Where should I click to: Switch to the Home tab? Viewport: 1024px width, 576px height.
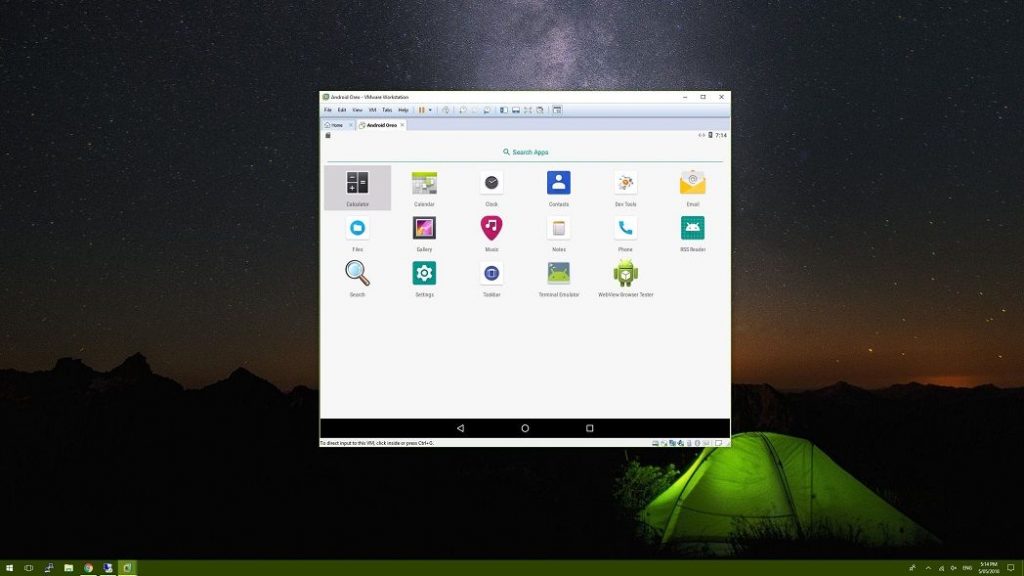click(335, 124)
